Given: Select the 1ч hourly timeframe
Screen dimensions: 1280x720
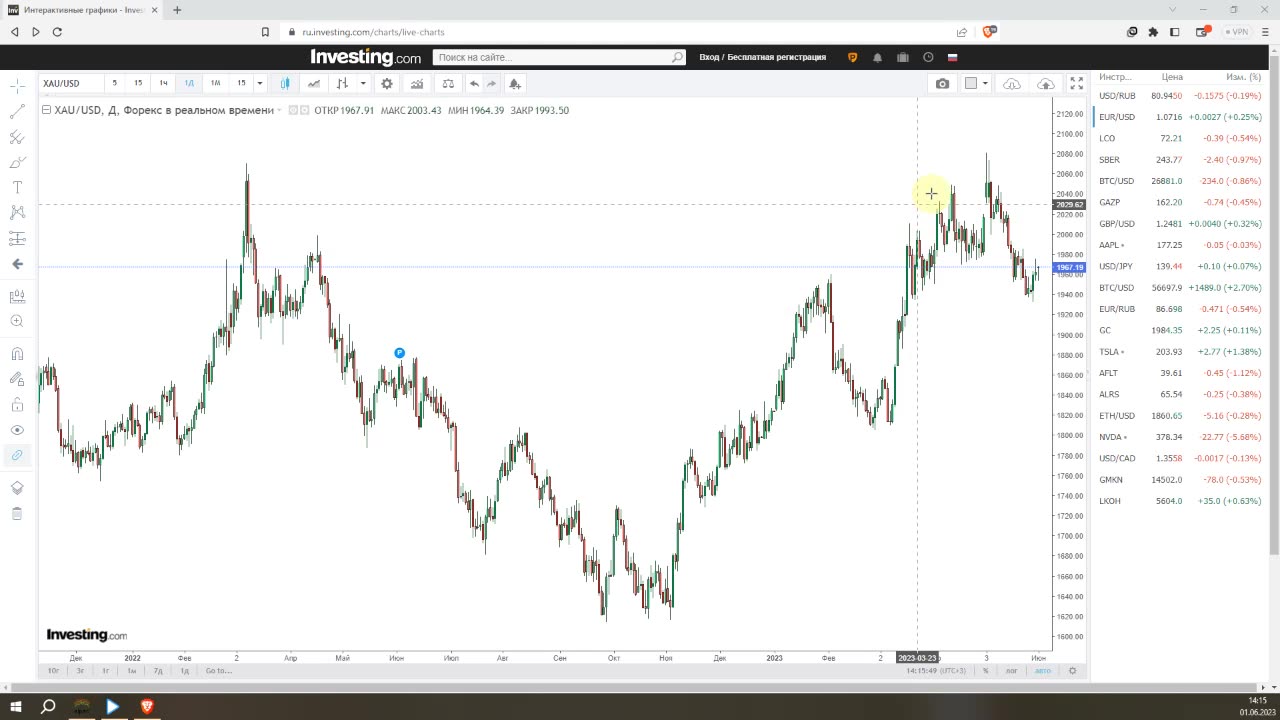Looking at the screenshot, I should [x=163, y=83].
